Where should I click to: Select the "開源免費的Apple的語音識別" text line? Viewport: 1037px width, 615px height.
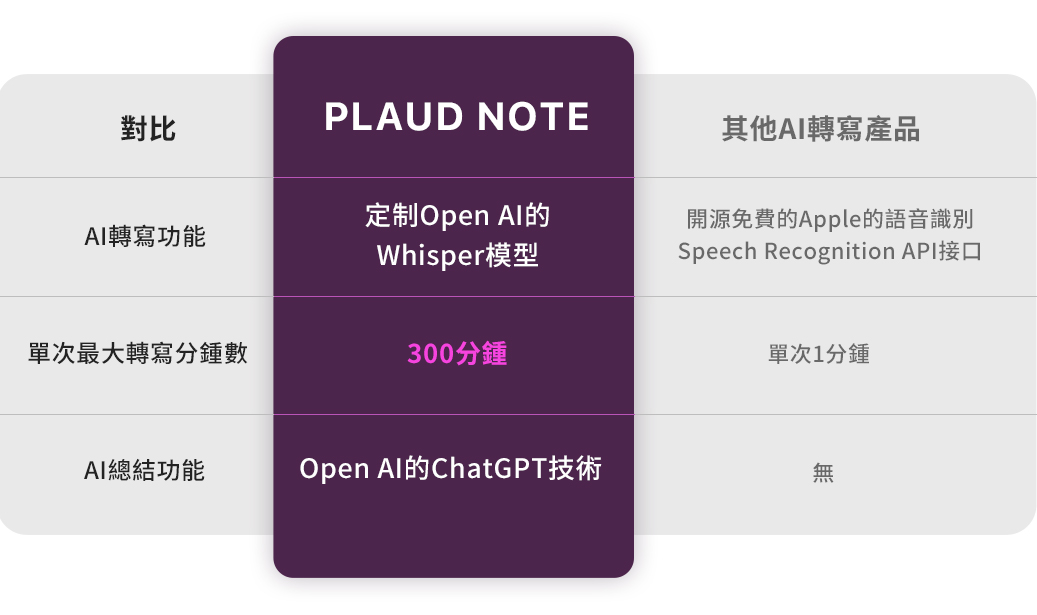[x=830, y=219]
